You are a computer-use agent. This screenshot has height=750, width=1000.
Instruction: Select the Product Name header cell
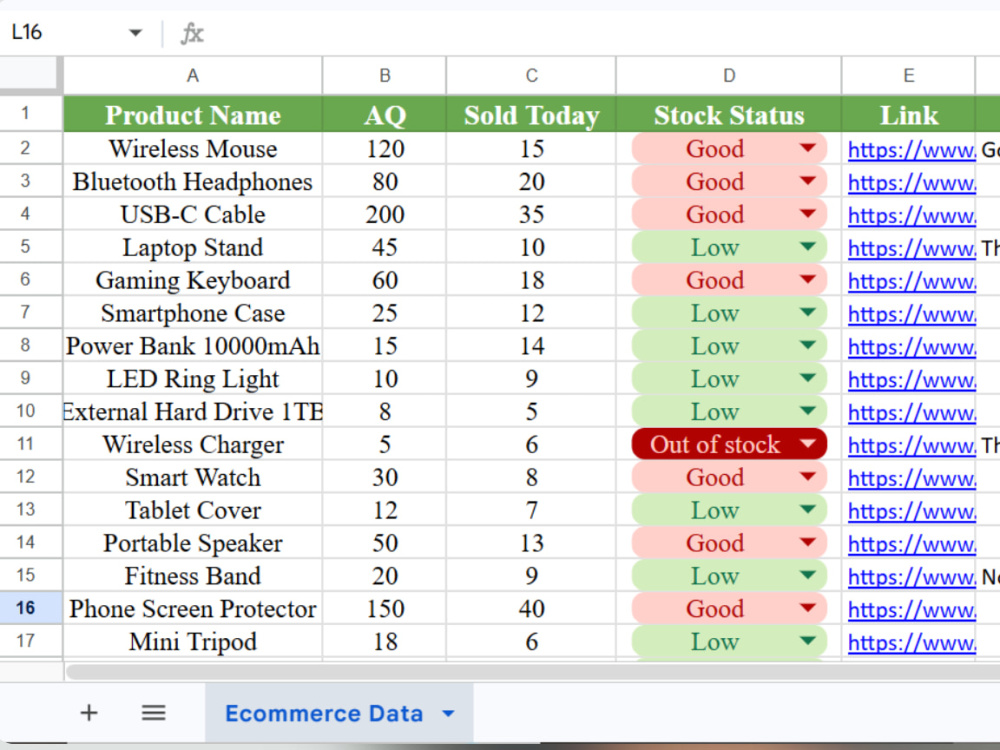tap(193, 114)
